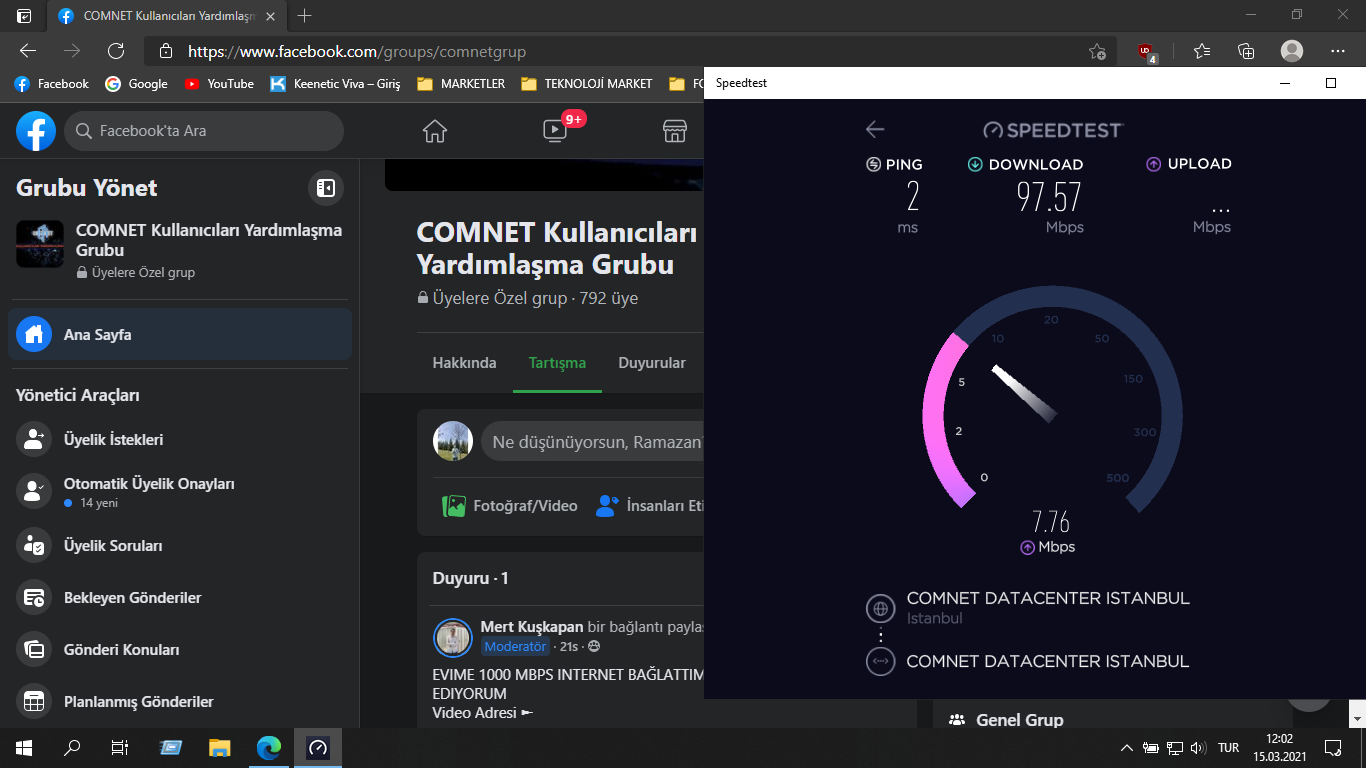This screenshot has width=1366, height=768.
Task: Expand TEKNOLOJİ MARKET bookmarks folder
Action: [x=586, y=84]
